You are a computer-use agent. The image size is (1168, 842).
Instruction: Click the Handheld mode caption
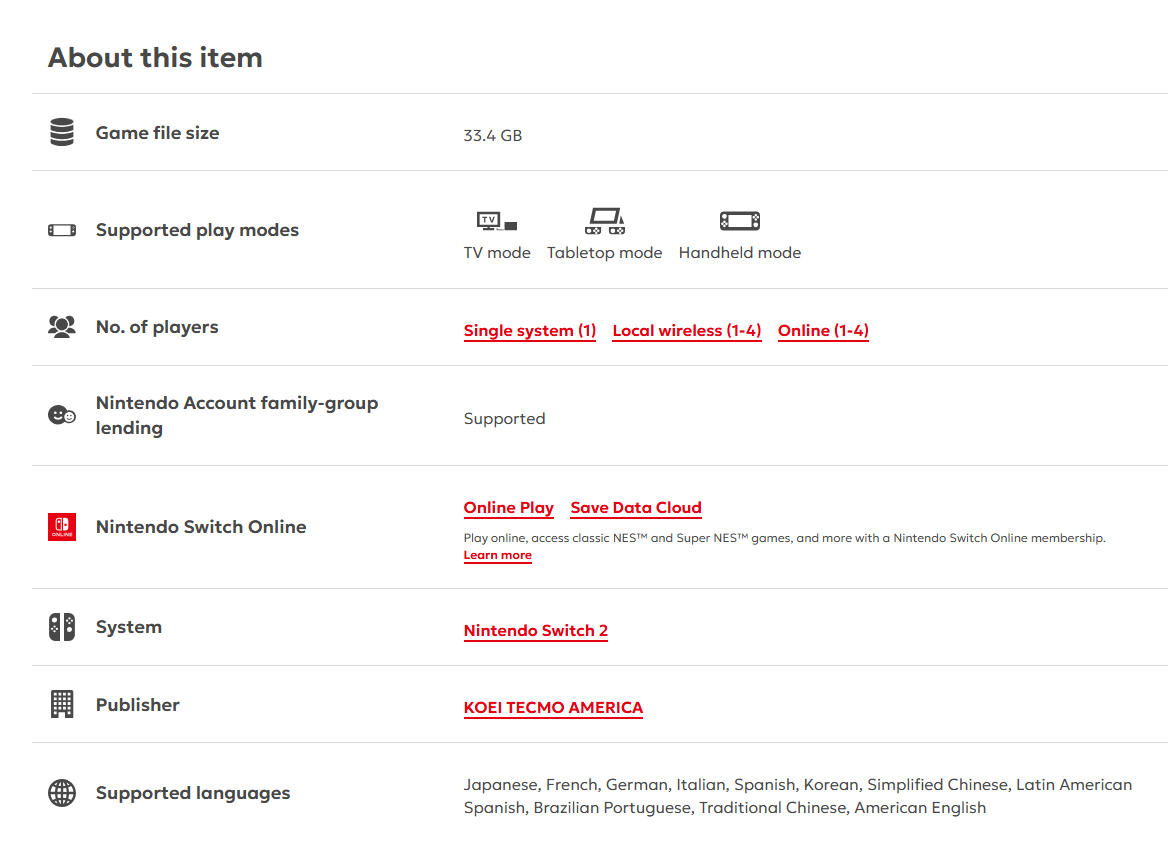pyautogui.click(x=740, y=253)
